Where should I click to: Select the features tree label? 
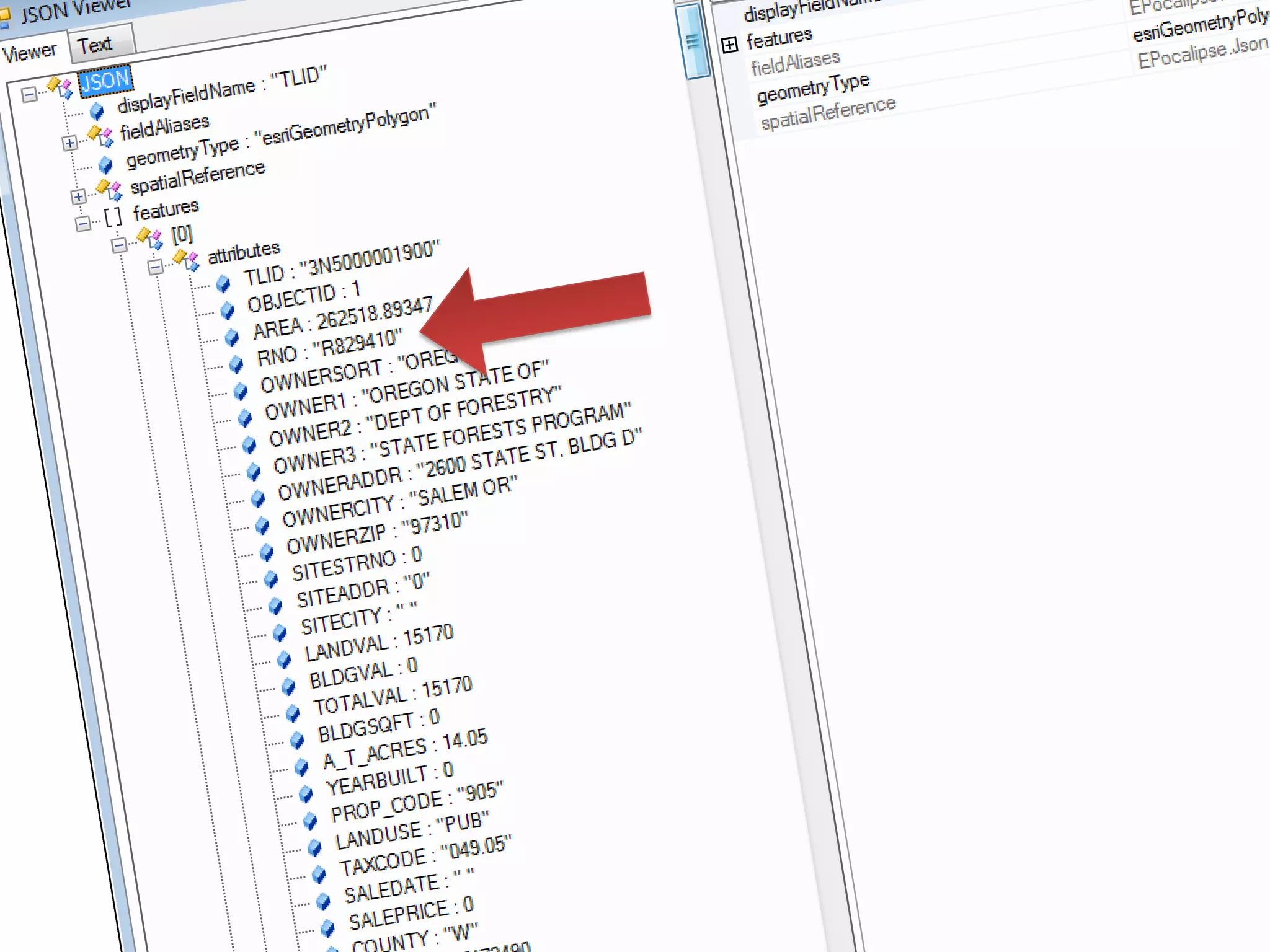pos(166,210)
